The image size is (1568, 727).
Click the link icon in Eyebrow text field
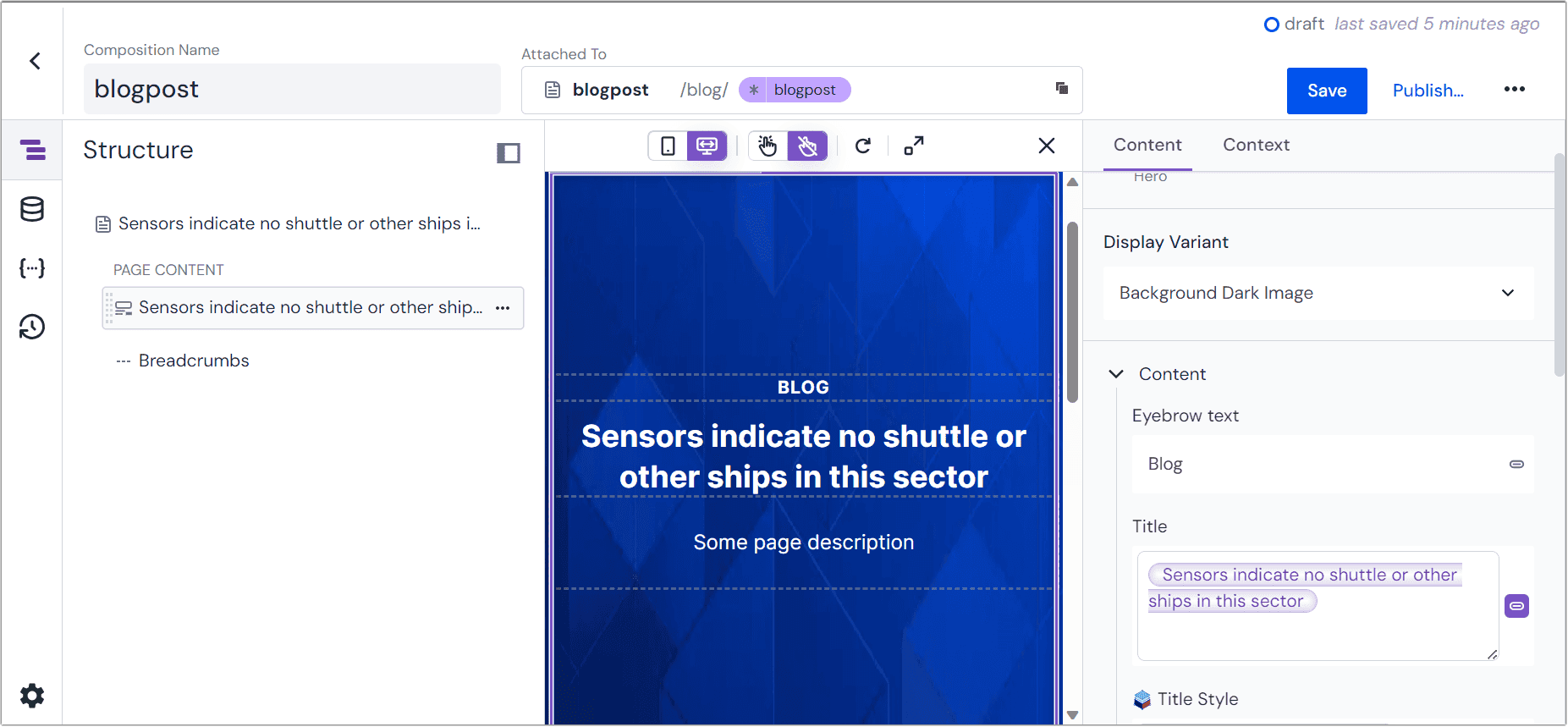coord(1516,464)
